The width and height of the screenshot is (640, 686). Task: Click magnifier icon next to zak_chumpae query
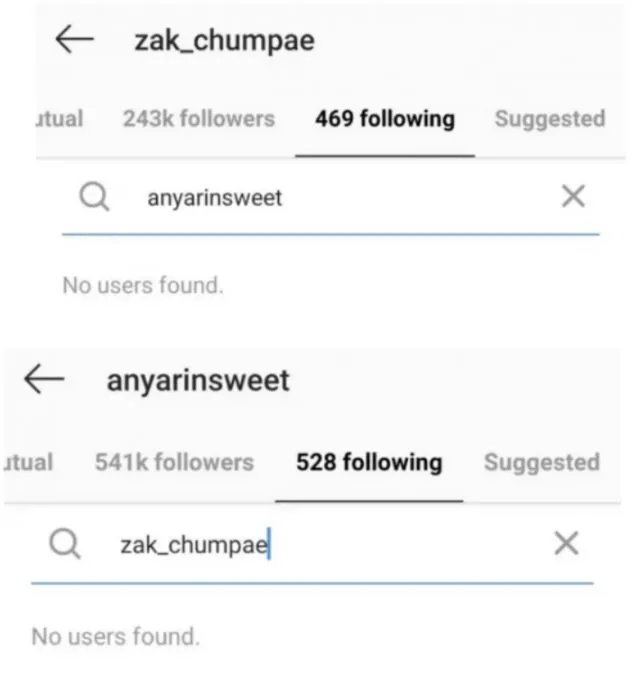point(65,543)
